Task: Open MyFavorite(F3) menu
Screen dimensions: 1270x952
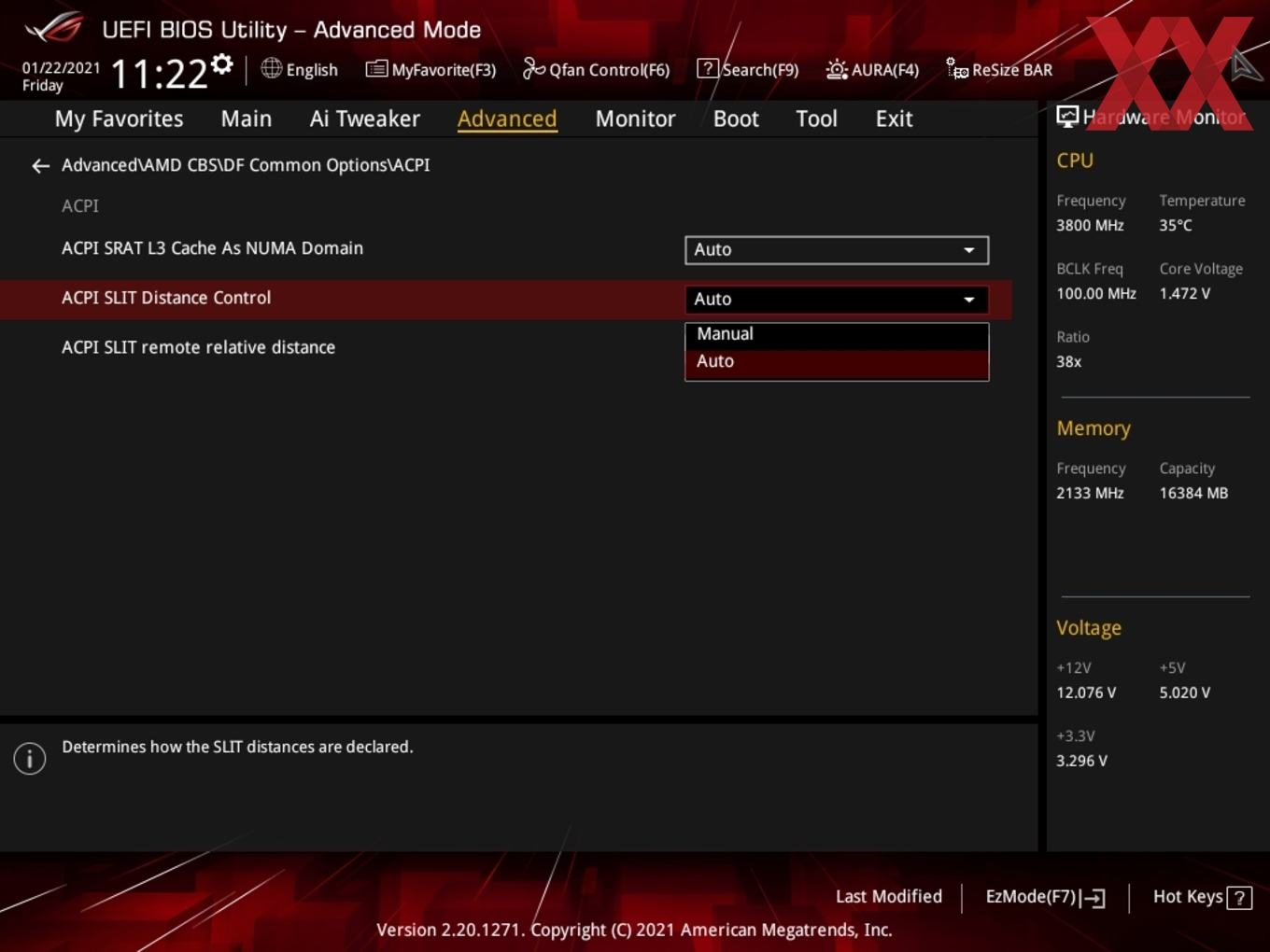Action: tap(430, 69)
